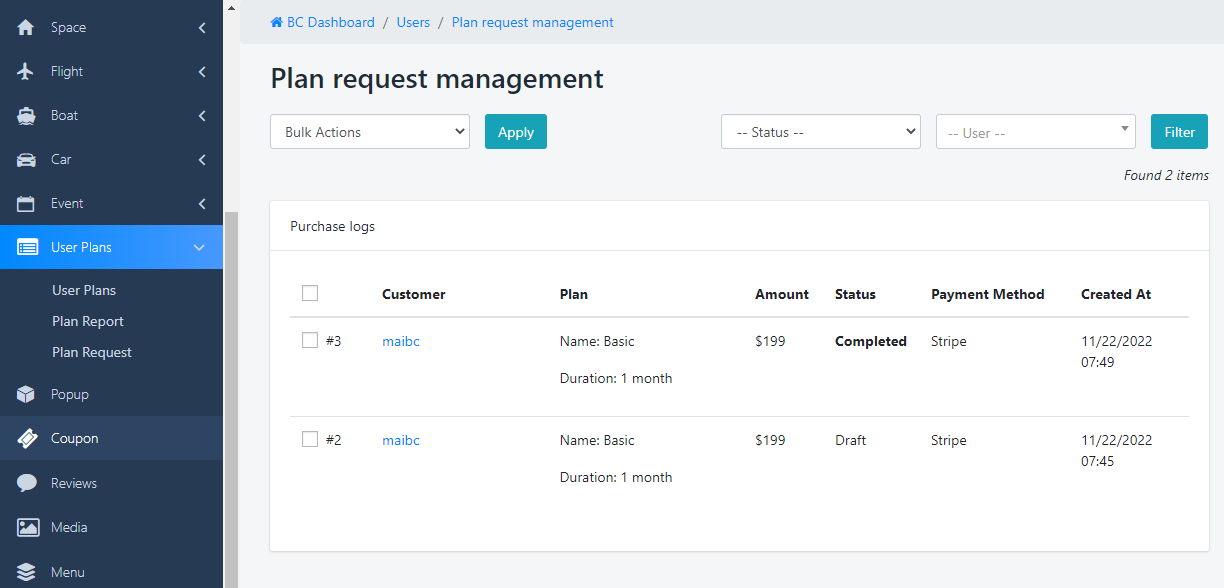Image resolution: width=1224 pixels, height=588 pixels.
Task: Click the Media image icon
Action: pos(27,528)
